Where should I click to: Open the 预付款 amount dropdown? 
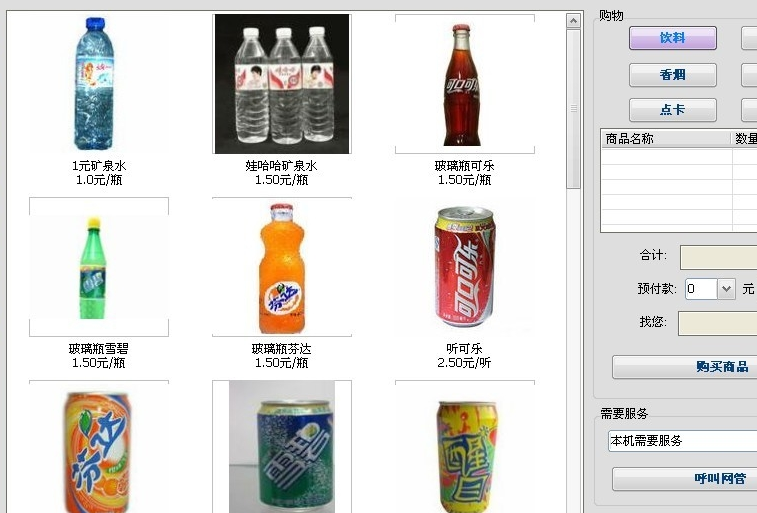726,289
